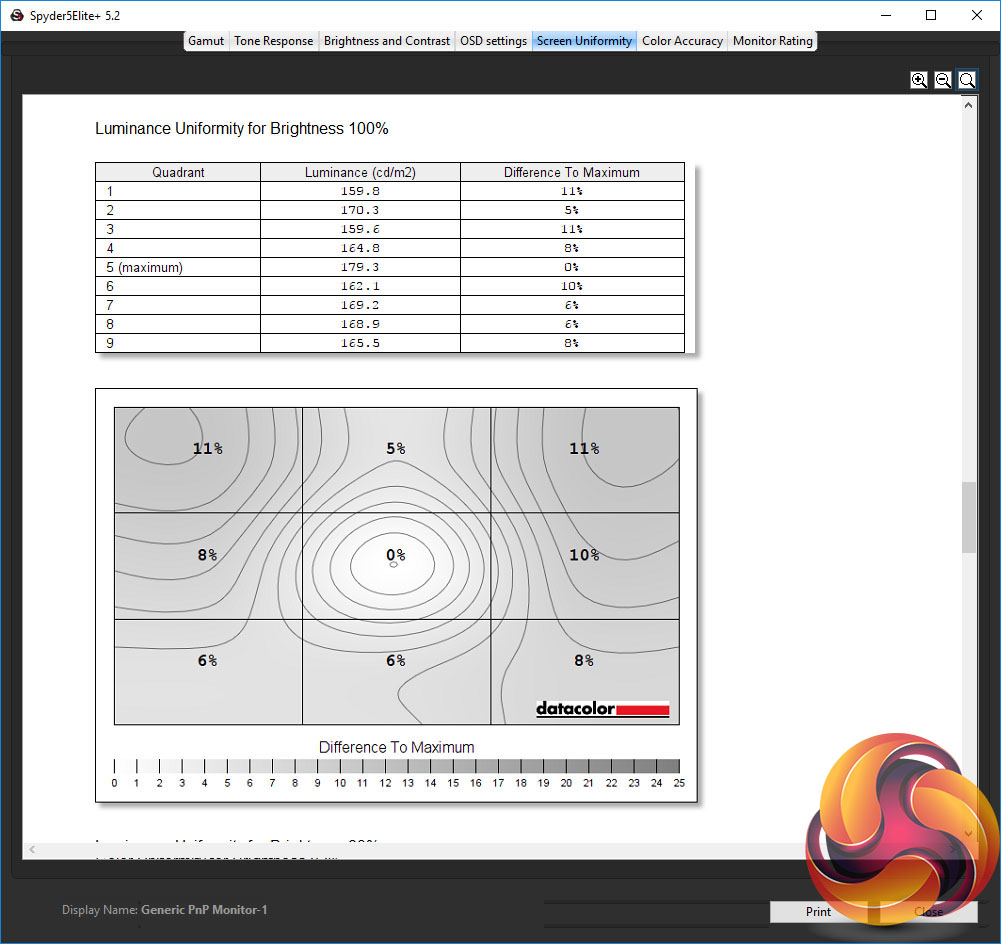Select the Screen Uniformity tab
This screenshot has height=944, width=1001.
point(584,41)
